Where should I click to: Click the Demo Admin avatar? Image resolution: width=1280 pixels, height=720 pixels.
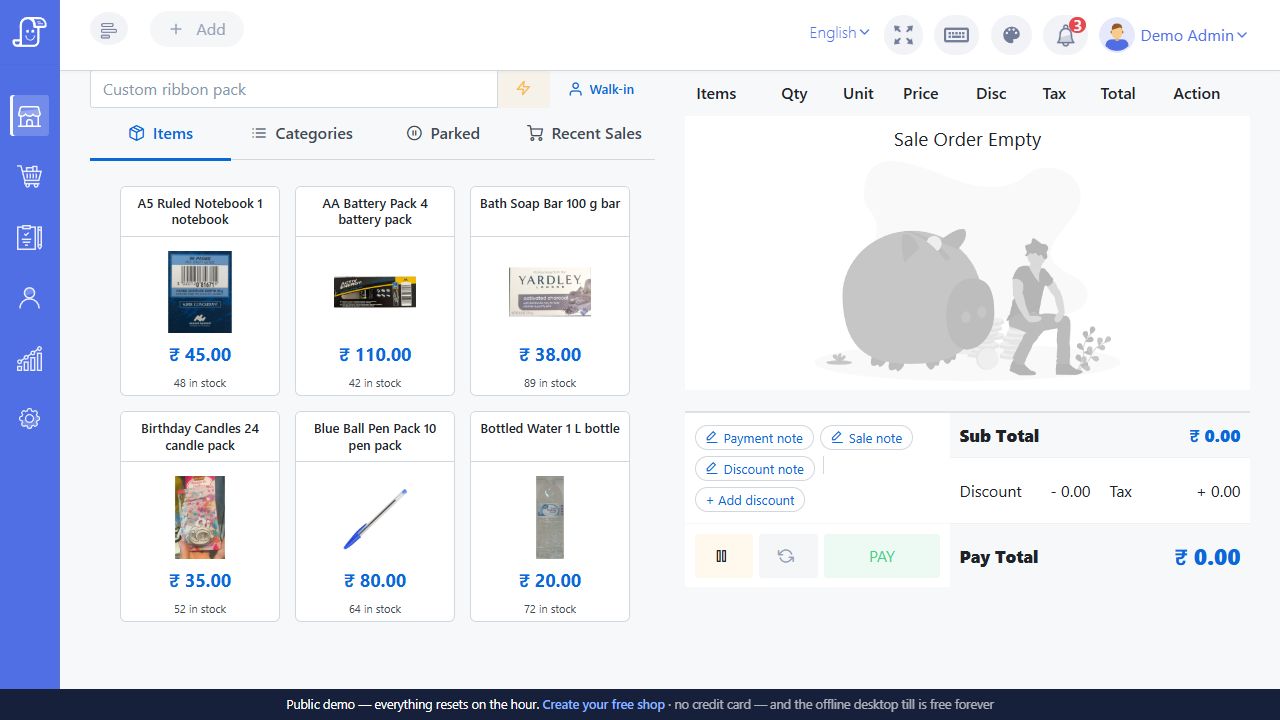tap(1116, 35)
